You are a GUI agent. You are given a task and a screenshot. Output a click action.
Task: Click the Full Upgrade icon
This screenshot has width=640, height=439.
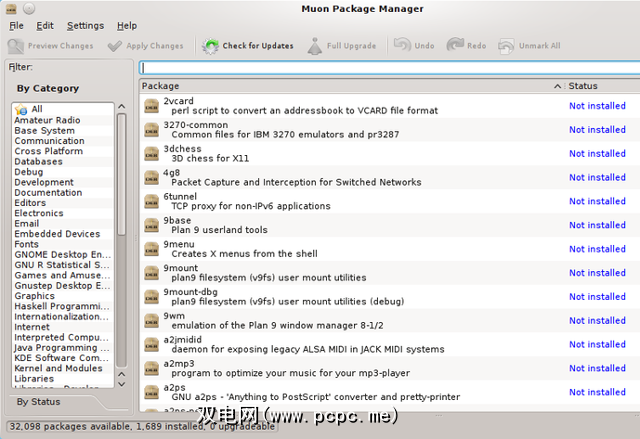pos(315,46)
